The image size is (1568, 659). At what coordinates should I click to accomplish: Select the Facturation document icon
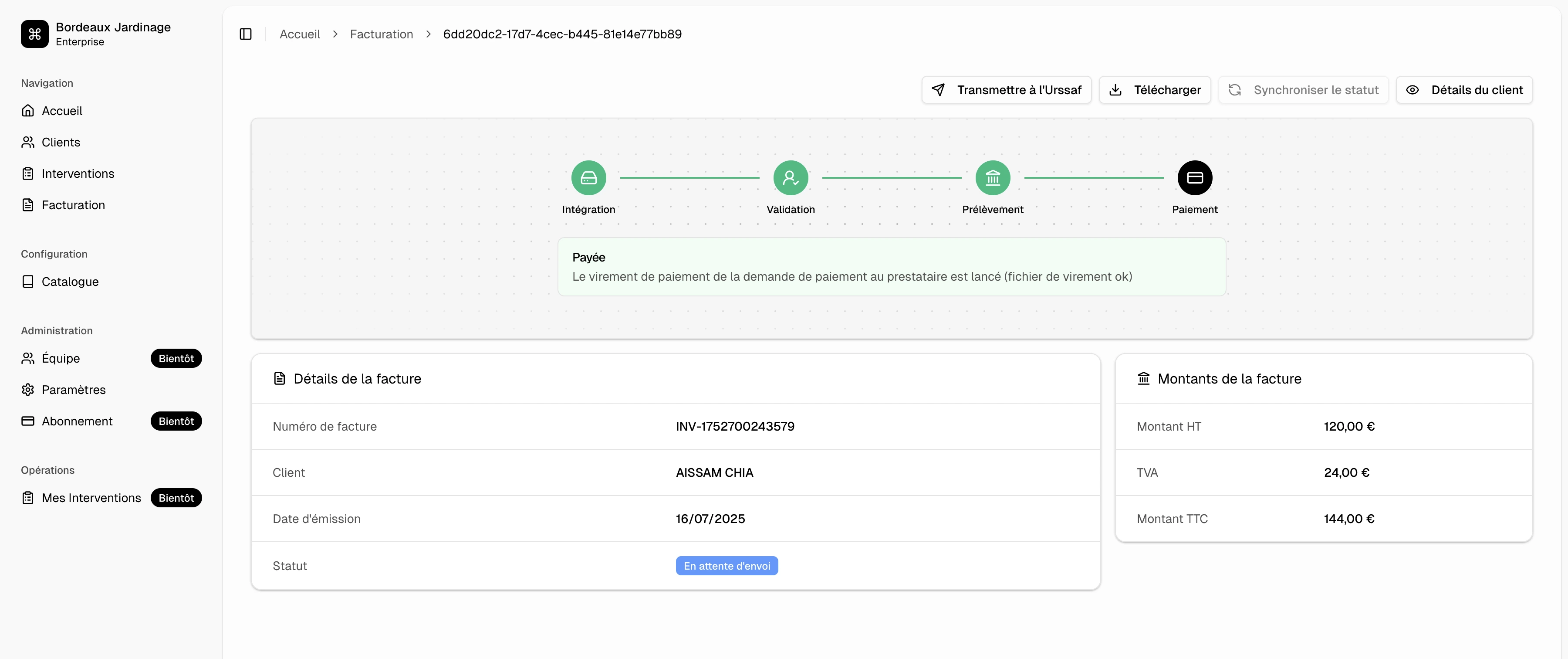coord(28,205)
